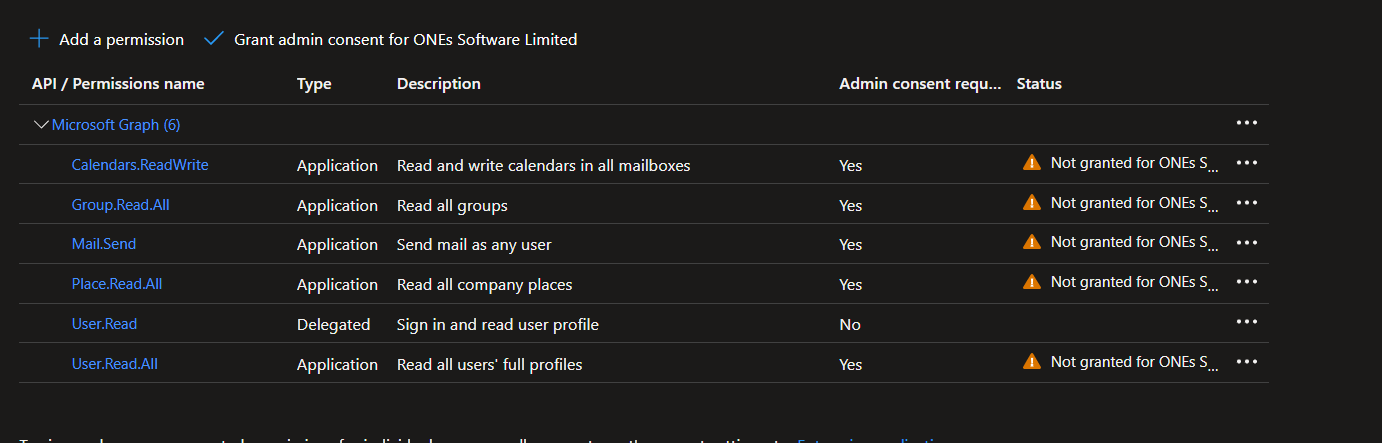Click the warning icon on the Mail.Send status
The width and height of the screenshot is (1382, 443).
1031,242
